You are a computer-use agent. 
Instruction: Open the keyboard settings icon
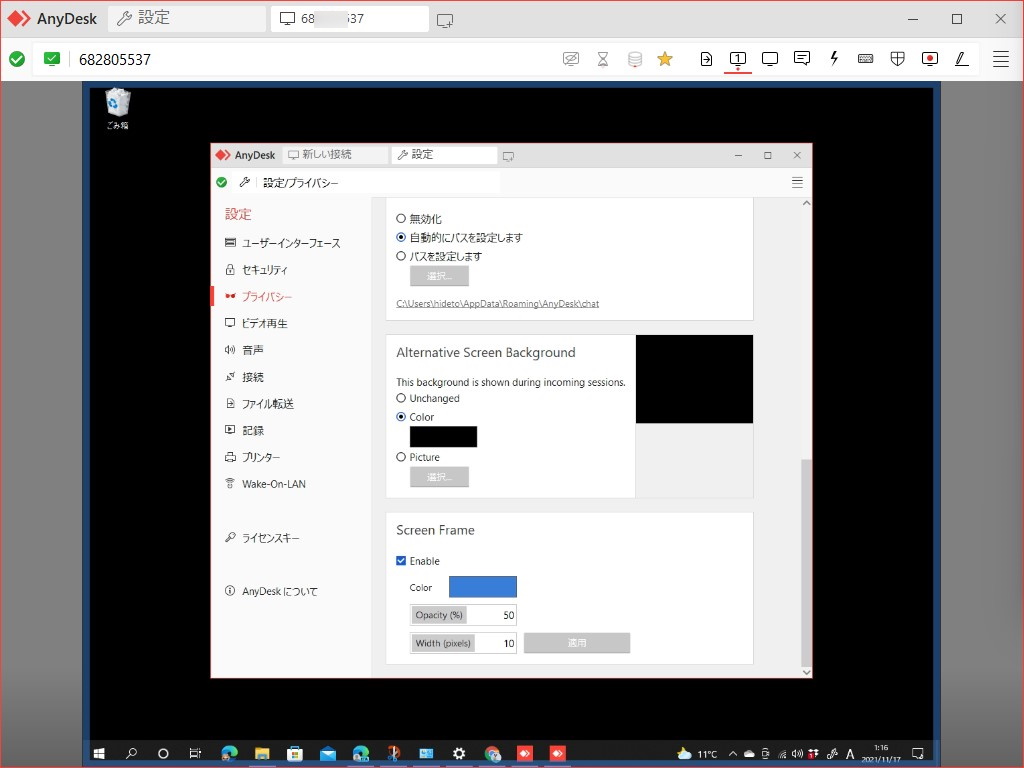click(865, 59)
